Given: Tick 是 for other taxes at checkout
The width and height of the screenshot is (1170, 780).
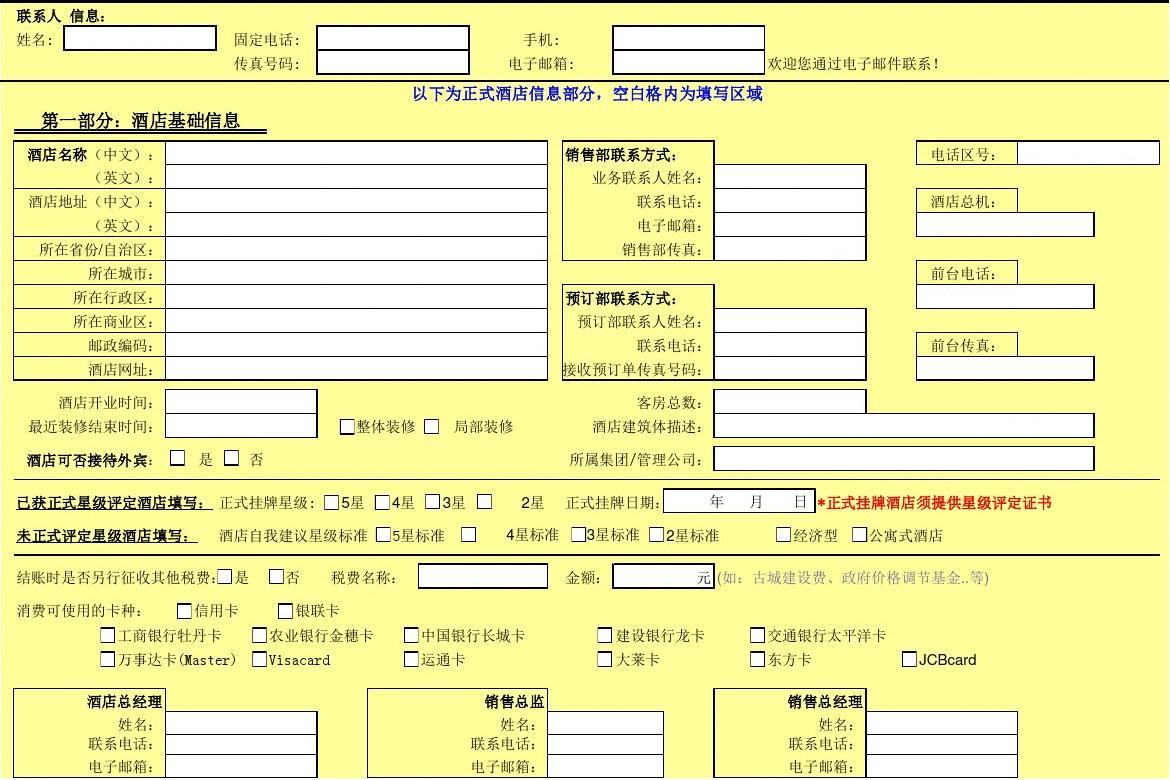Looking at the screenshot, I should [225, 576].
